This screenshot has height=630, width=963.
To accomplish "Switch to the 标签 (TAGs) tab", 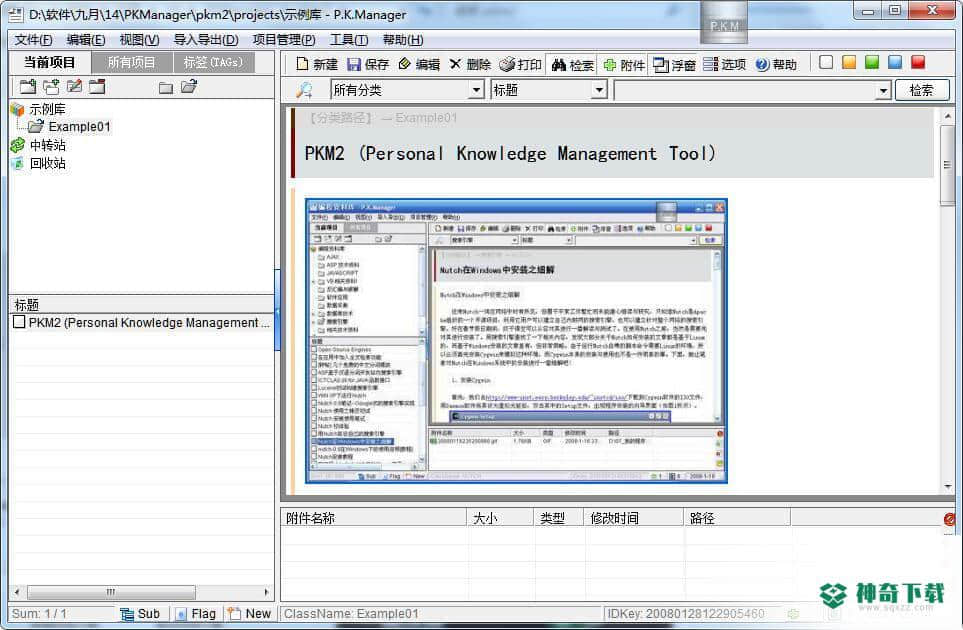I will point(213,63).
